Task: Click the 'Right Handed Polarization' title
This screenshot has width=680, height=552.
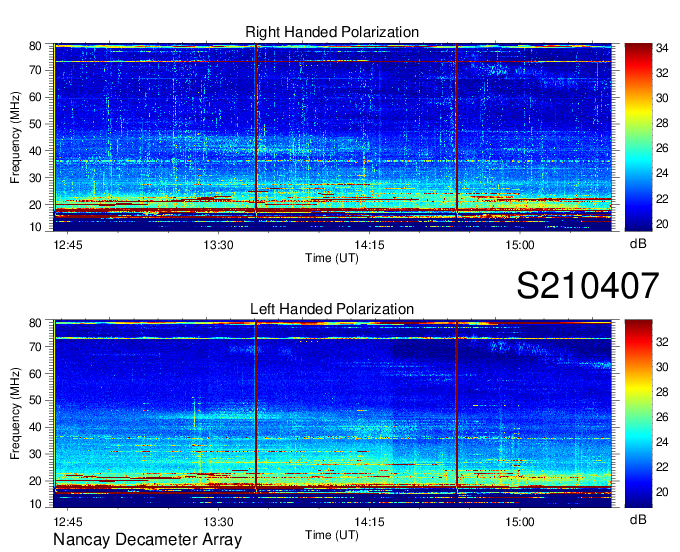Action: coord(332,32)
